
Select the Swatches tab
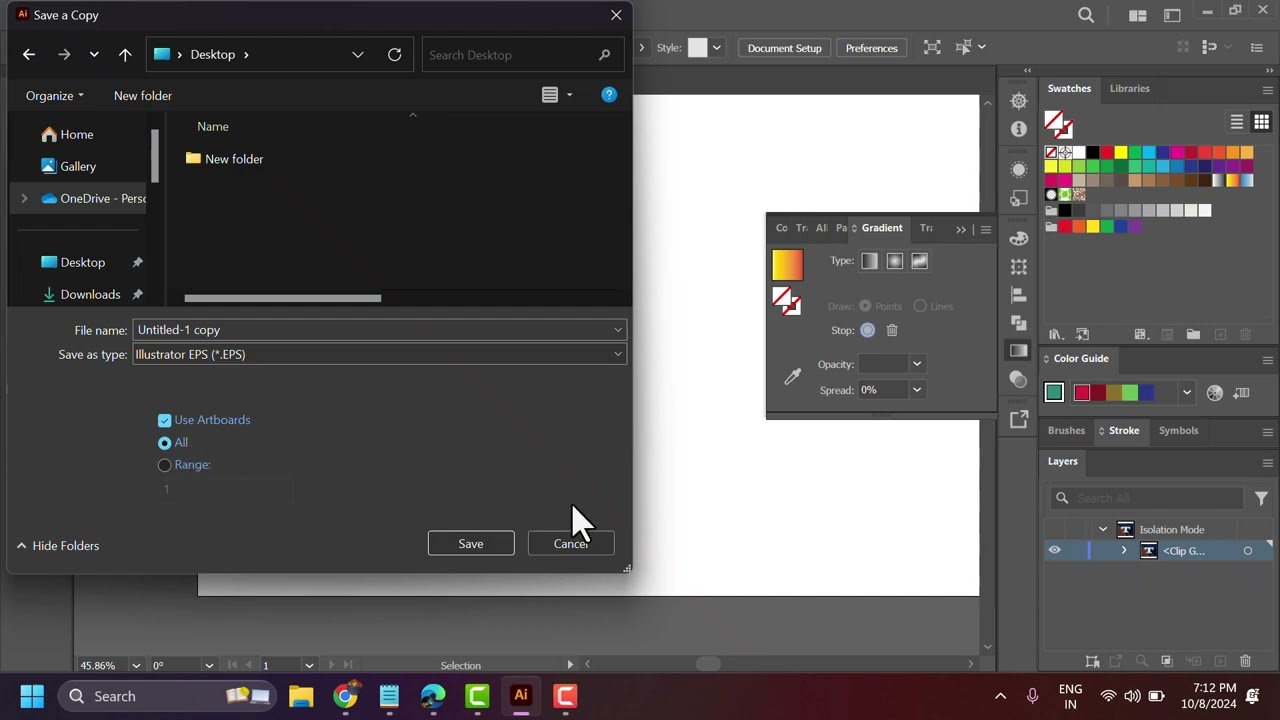pos(1069,88)
